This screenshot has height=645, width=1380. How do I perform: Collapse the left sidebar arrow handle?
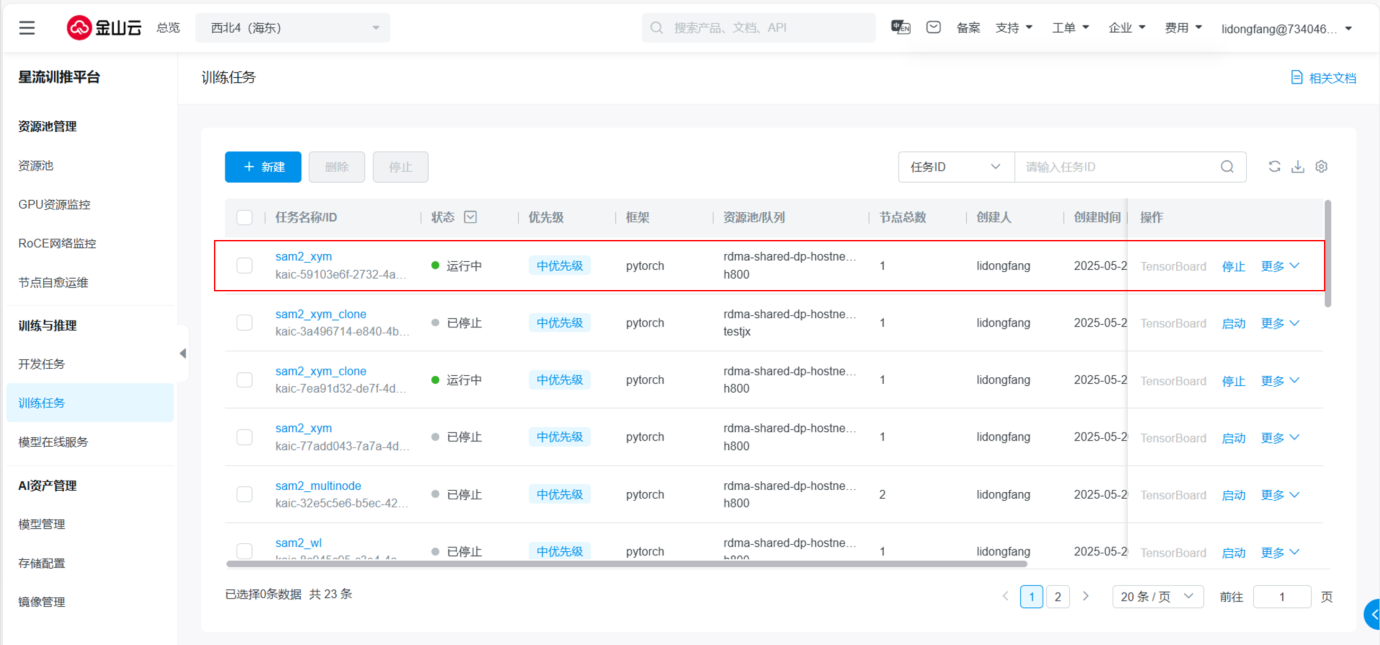pos(182,353)
